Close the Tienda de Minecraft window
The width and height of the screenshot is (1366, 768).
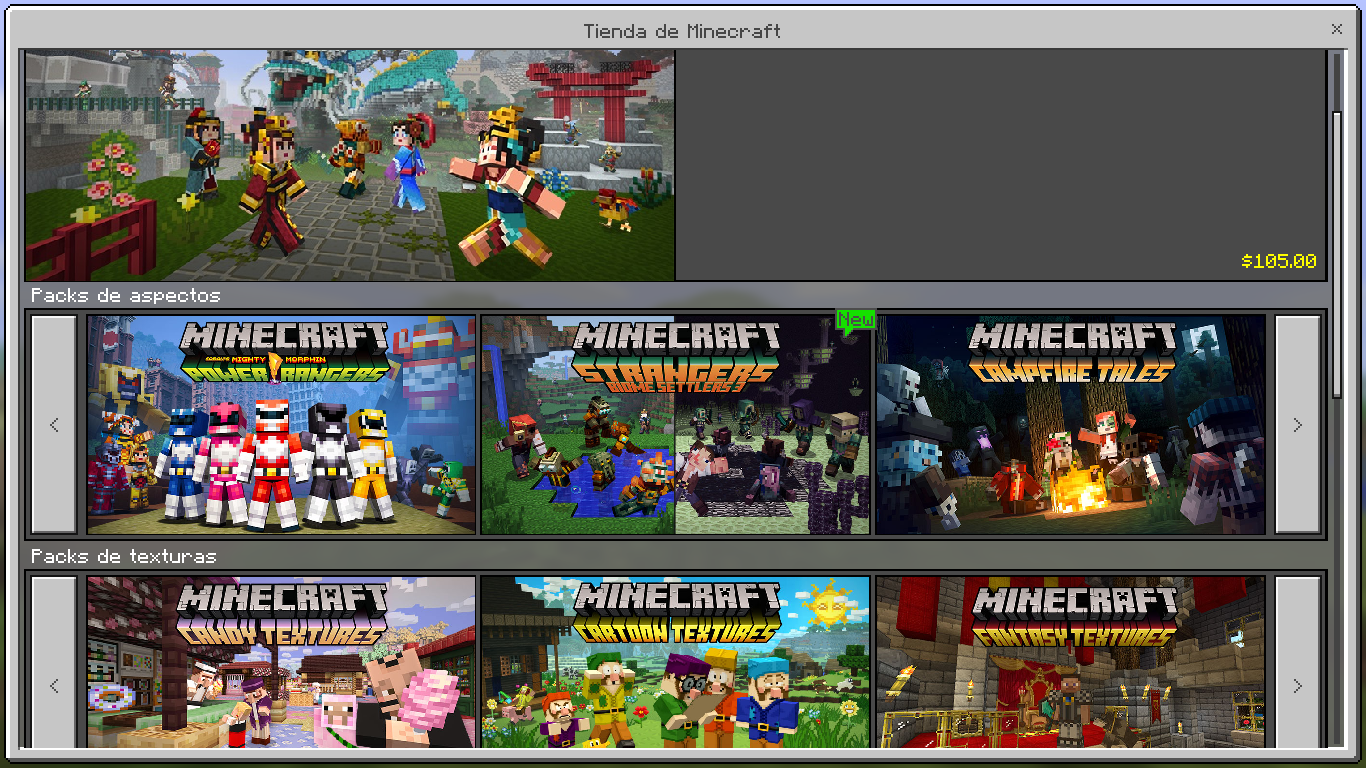pyautogui.click(x=1336, y=30)
